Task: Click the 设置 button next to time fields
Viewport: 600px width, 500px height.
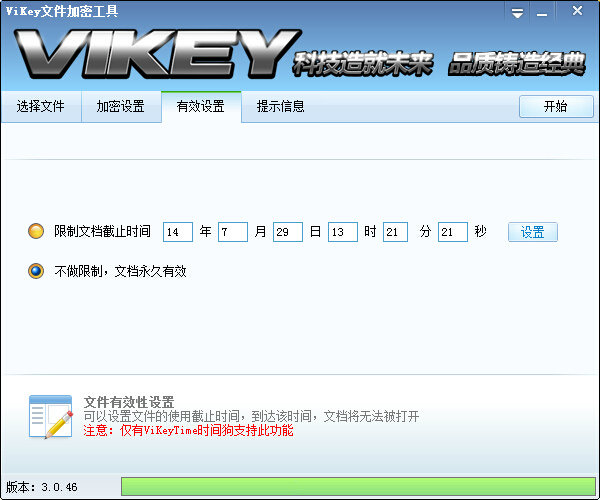Action: [x=533, y=232]
